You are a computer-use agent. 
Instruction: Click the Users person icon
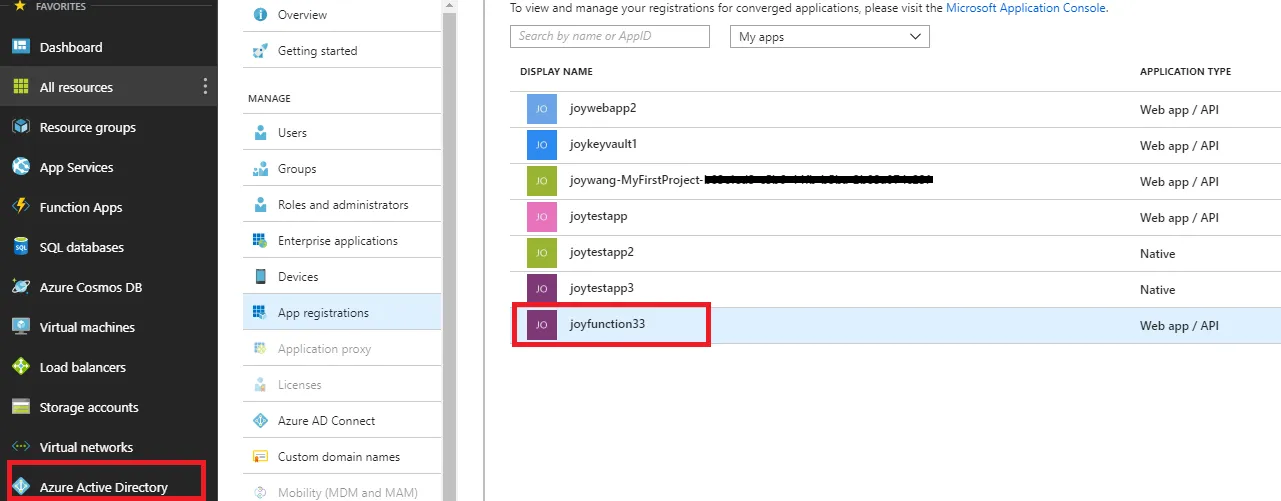coord(261,133)
